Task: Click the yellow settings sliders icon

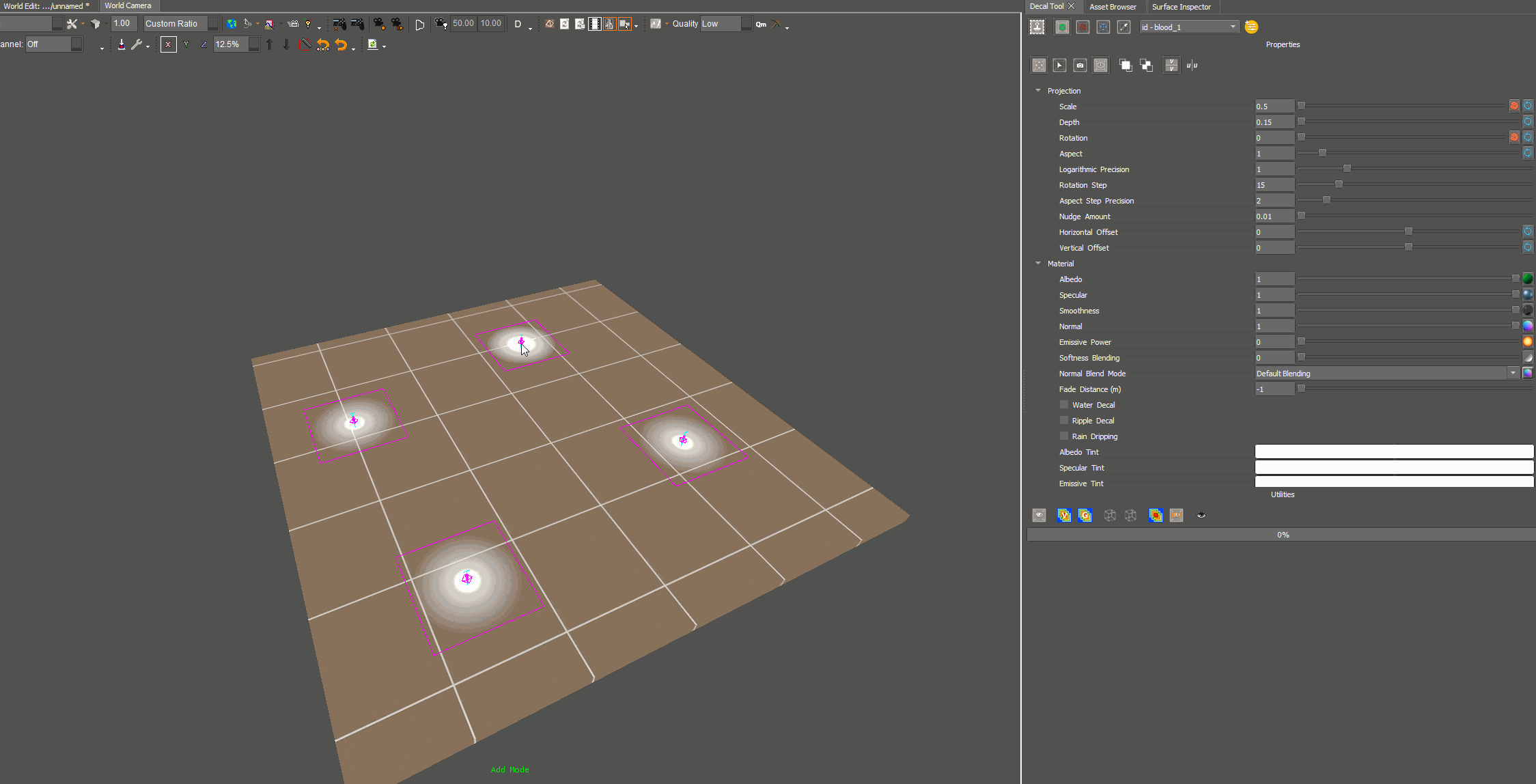Action: [1251, 27]
